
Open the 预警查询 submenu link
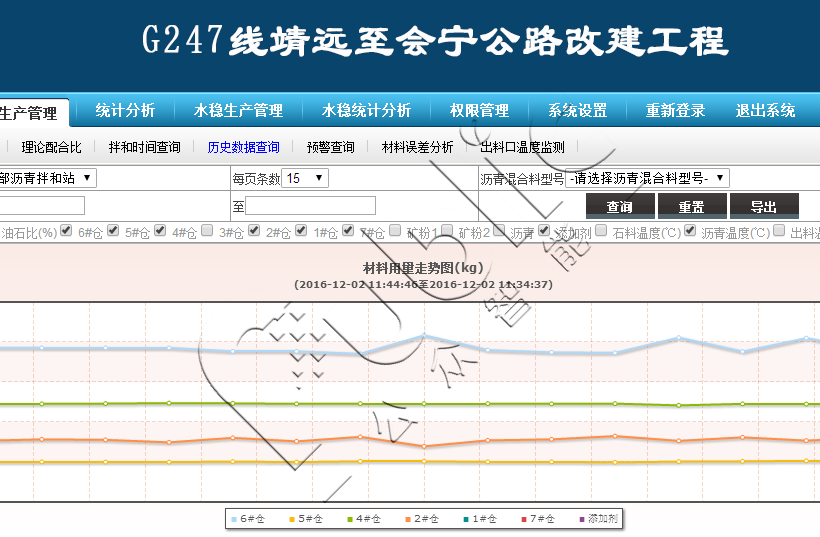(x=330, y=147)
